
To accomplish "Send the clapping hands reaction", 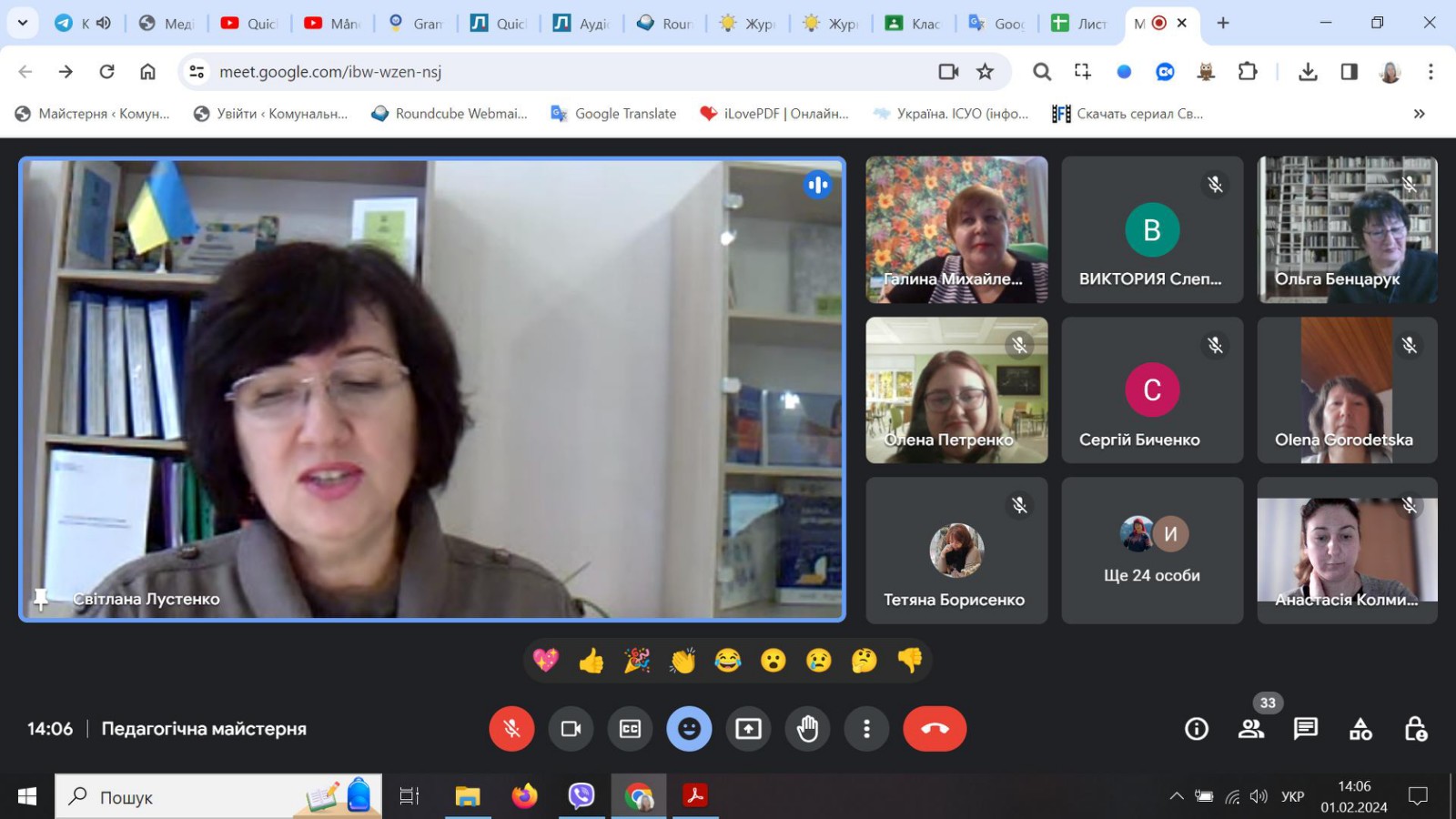I will pos(682,661).
